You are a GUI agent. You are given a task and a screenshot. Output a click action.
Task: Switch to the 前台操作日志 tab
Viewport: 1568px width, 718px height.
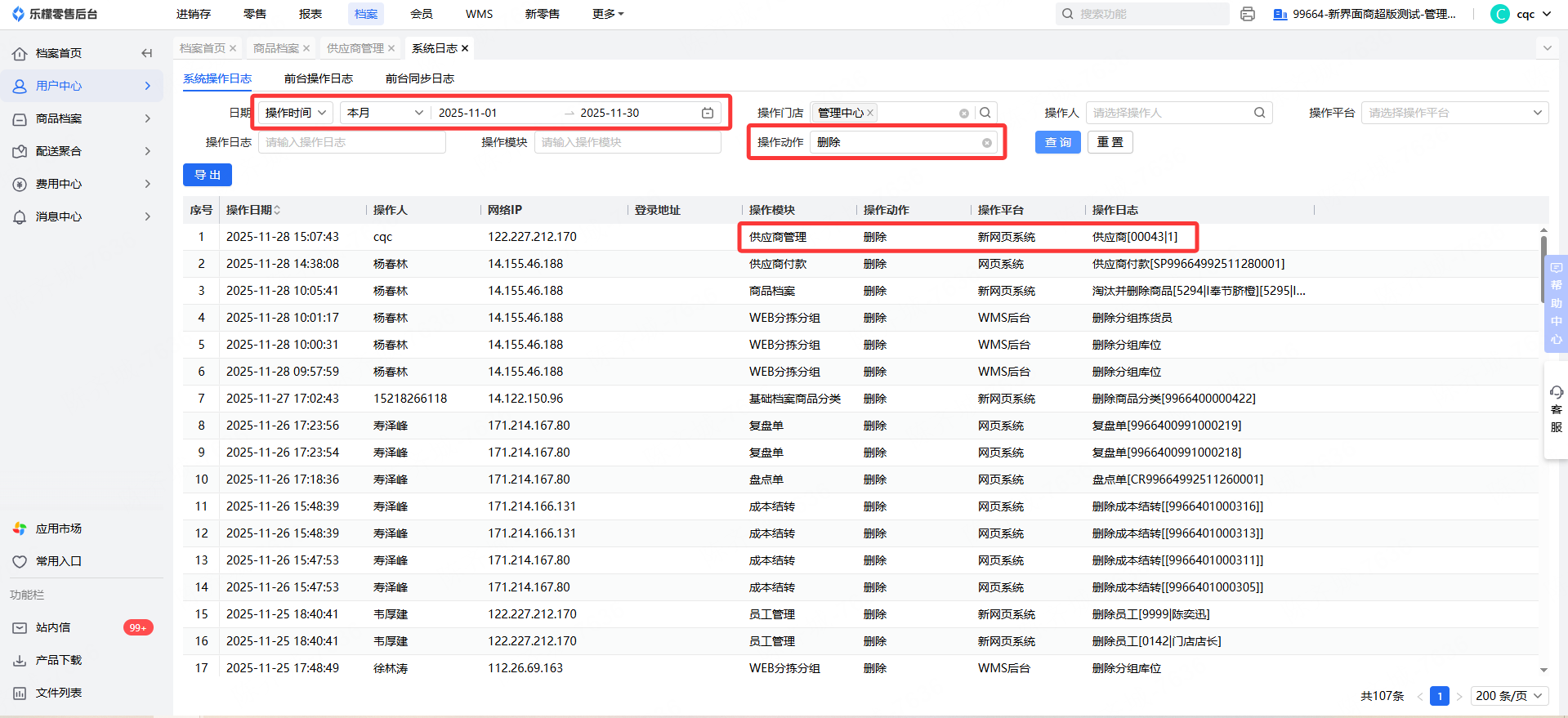click(319, 78)
